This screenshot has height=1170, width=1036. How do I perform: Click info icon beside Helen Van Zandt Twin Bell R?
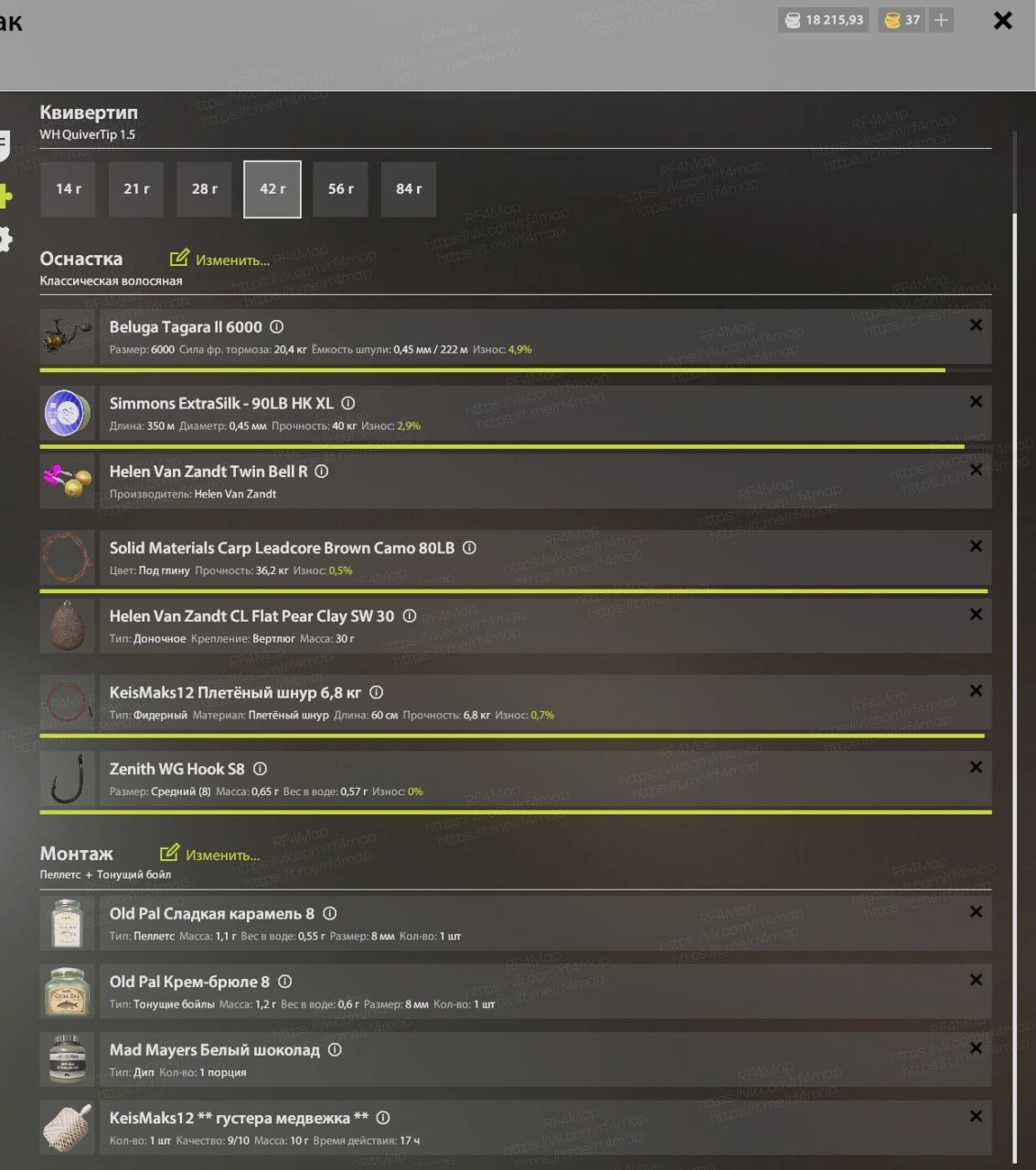click(322, 472)
